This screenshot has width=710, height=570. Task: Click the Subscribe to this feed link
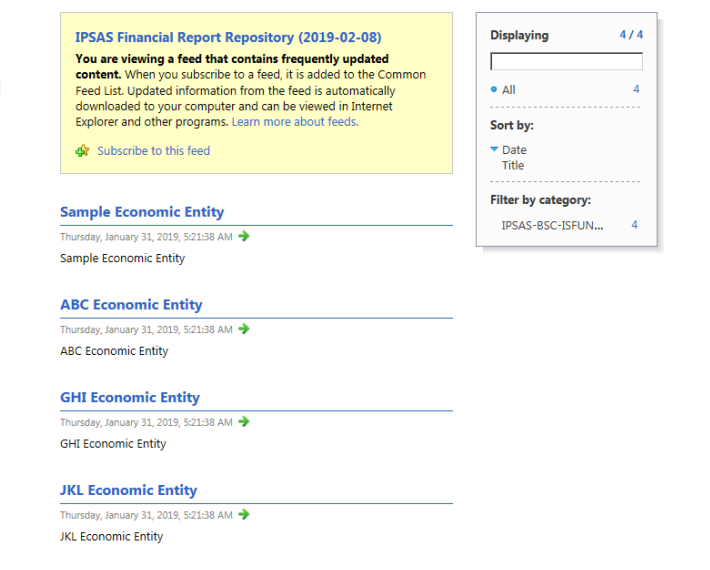click(x=154, y=151)
